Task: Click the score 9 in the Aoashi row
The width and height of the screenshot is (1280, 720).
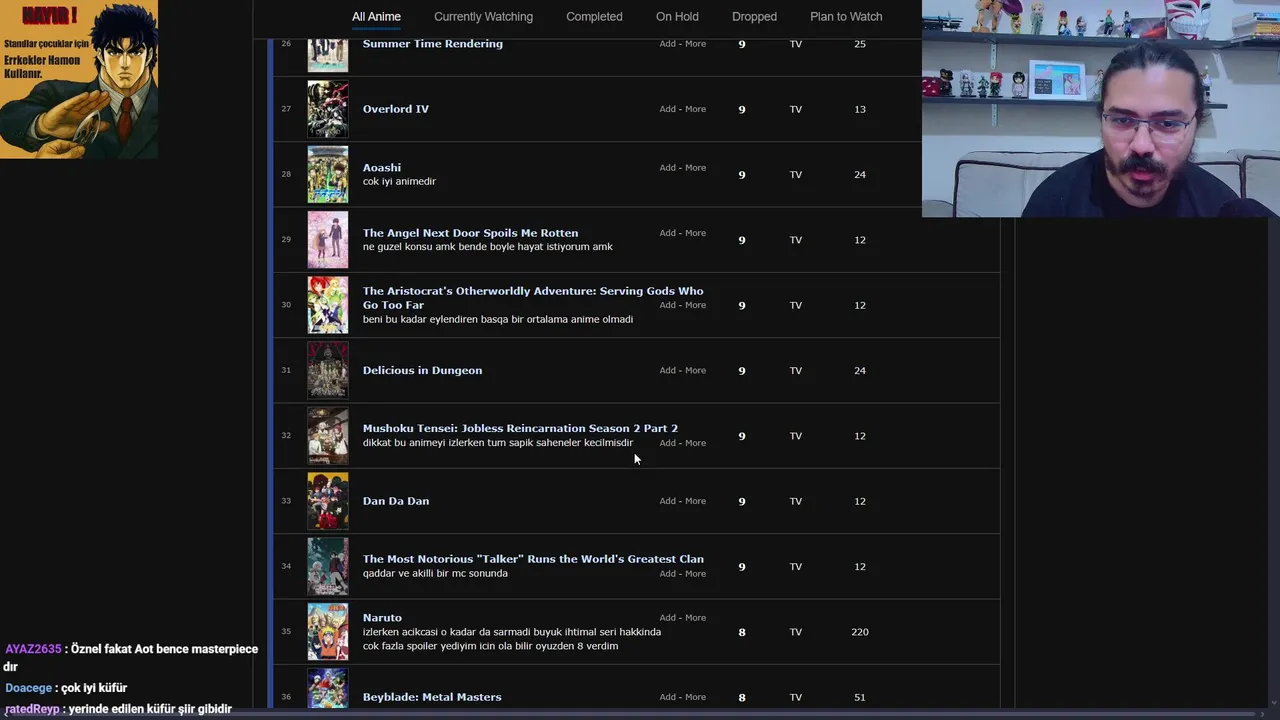Action: [741, 175]
